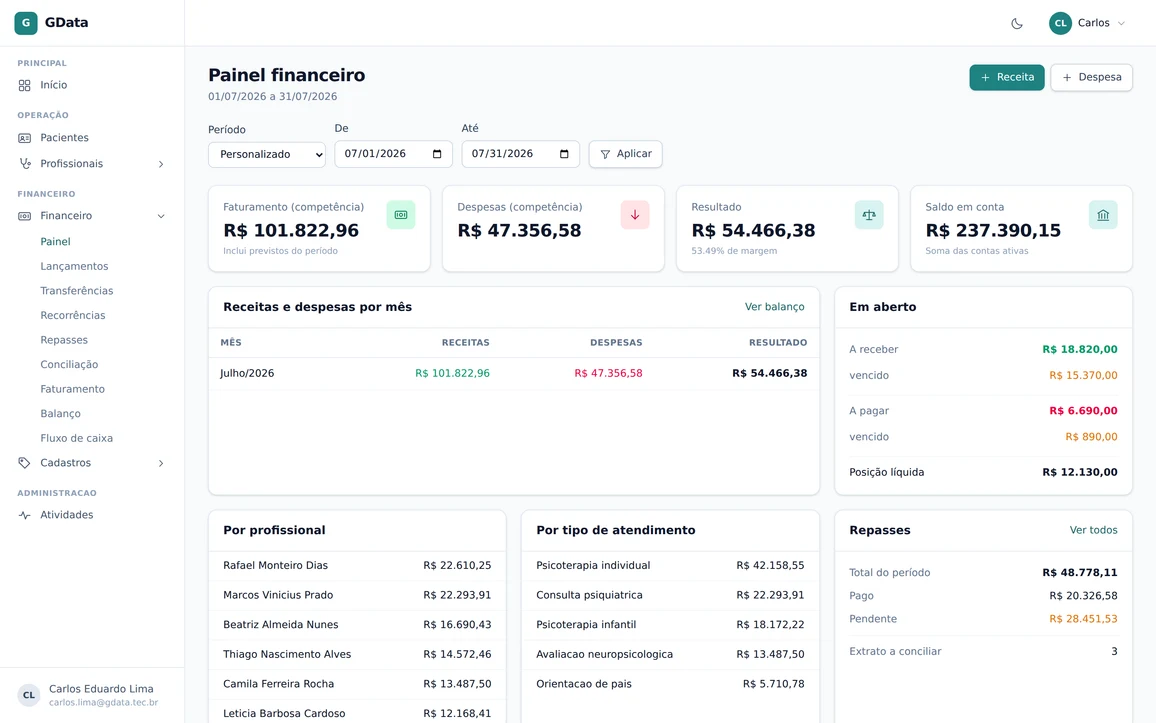Image resolution: width=1156 pixels, height=723 pixels.
Task: Click the Cadastros tag icon
Action: pos(24,463)
